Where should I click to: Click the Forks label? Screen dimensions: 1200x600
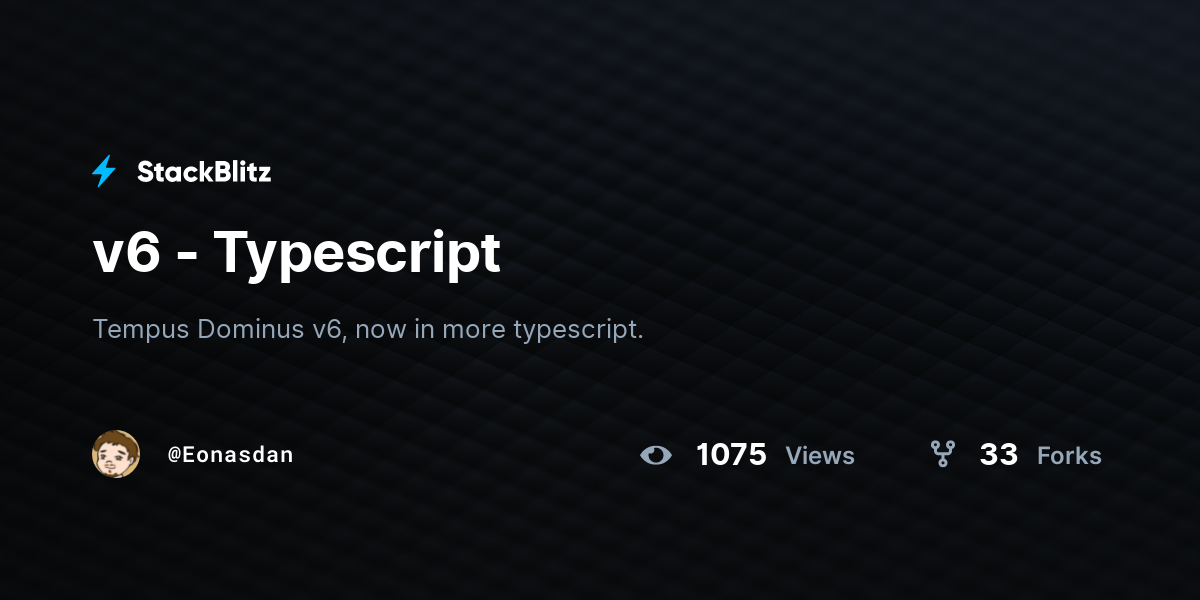click(1069, 456)
